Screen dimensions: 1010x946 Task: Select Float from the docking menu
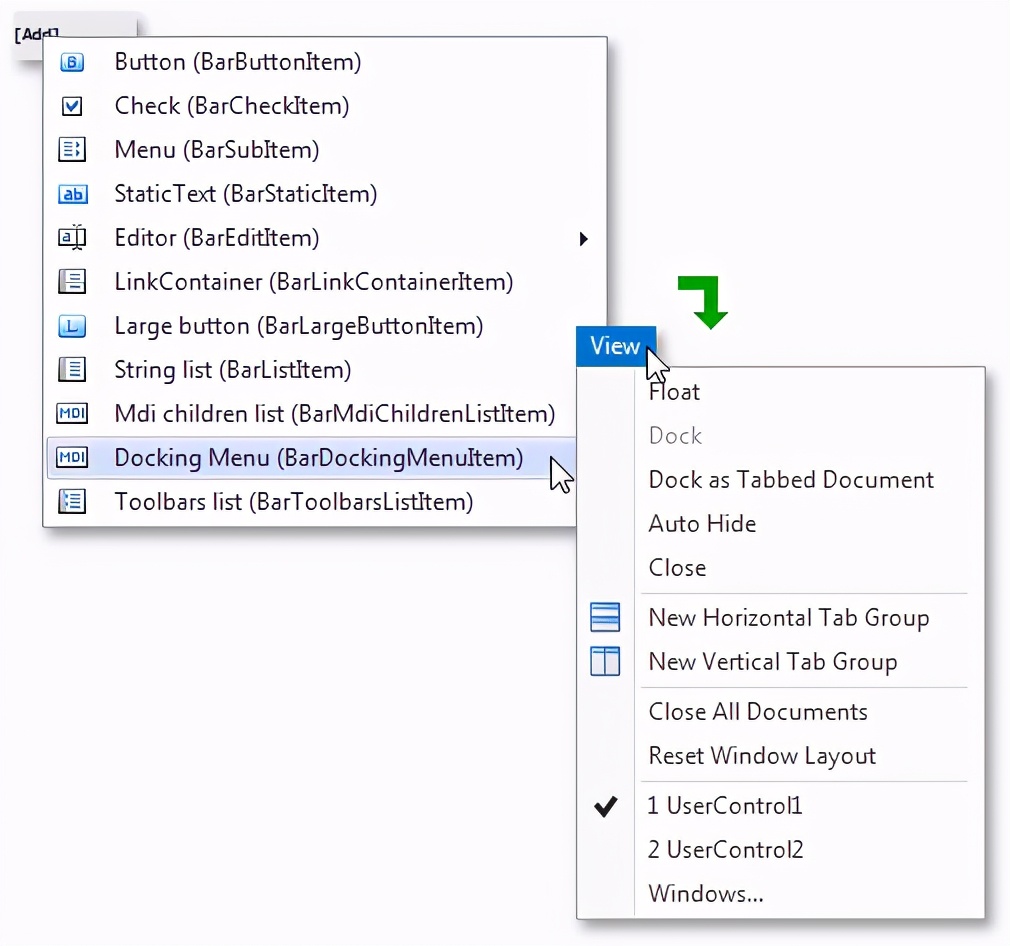click(674, 392)
